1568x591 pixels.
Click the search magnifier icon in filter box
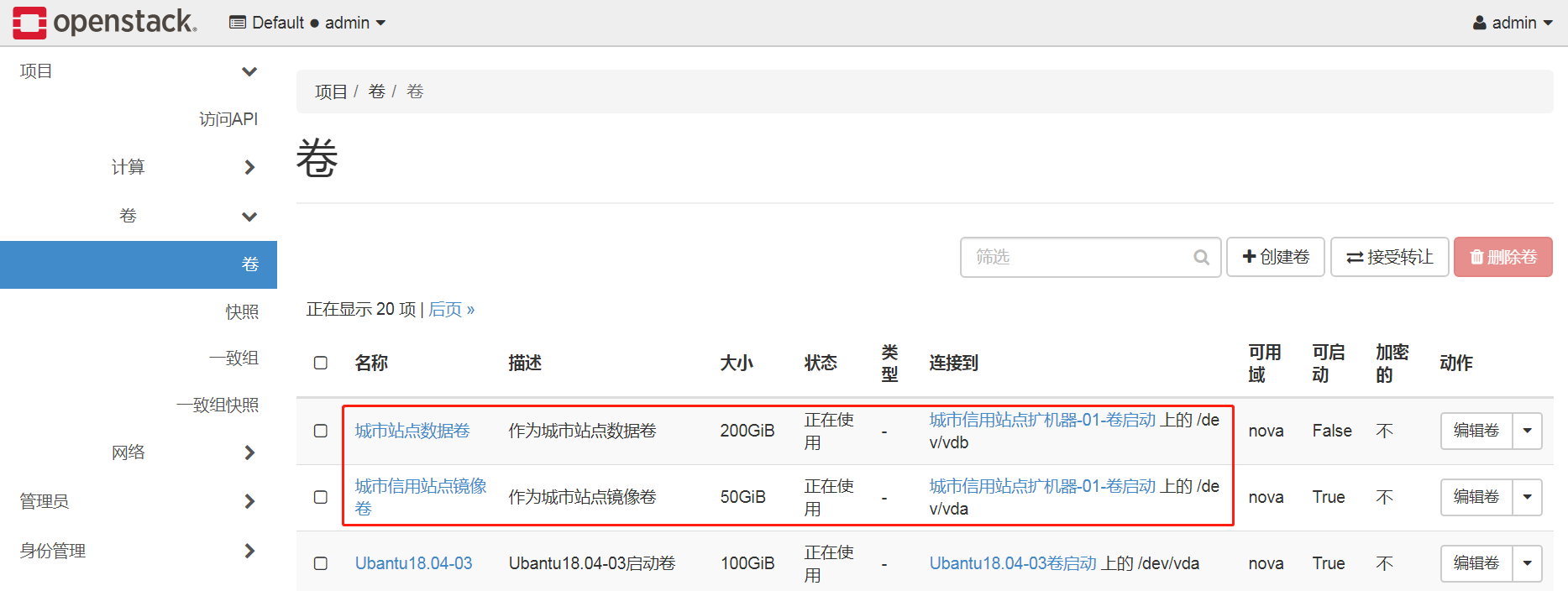coord(1202,257)
